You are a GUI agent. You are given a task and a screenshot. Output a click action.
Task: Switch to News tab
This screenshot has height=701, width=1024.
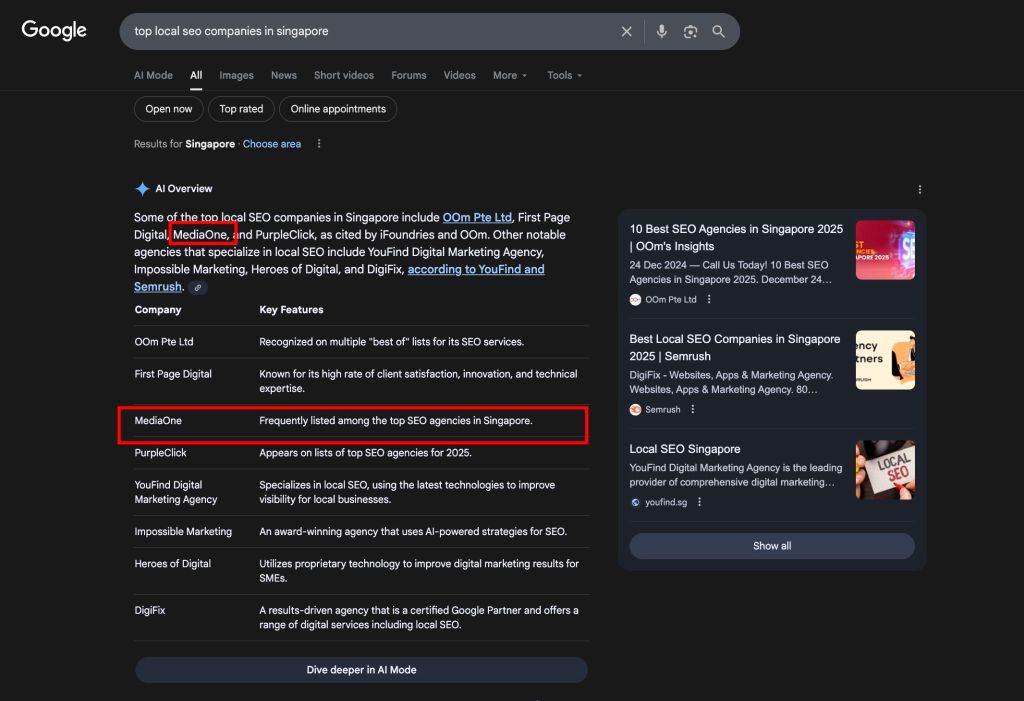283,75
